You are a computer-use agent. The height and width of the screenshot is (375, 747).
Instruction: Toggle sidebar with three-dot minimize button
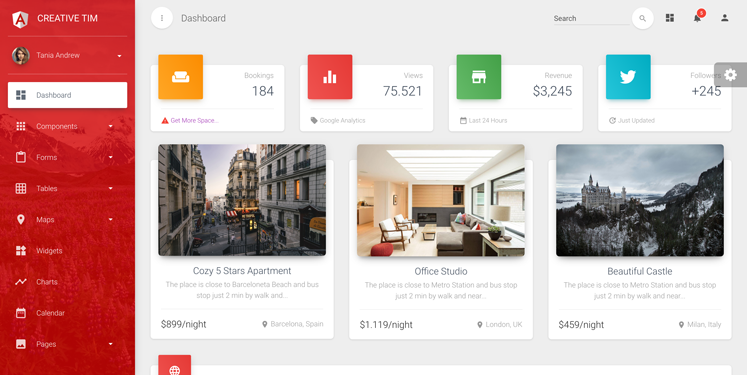(162, 18)
